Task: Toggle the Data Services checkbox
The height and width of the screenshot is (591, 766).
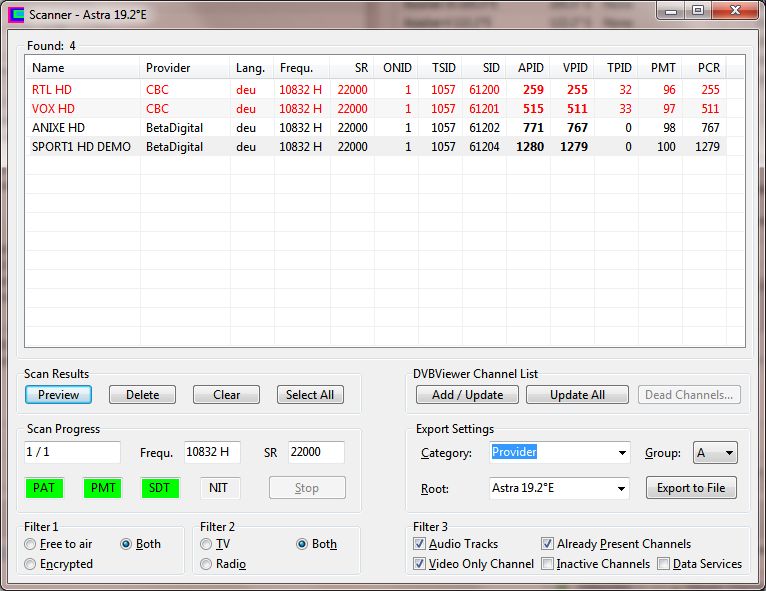Action: point(664,564)
